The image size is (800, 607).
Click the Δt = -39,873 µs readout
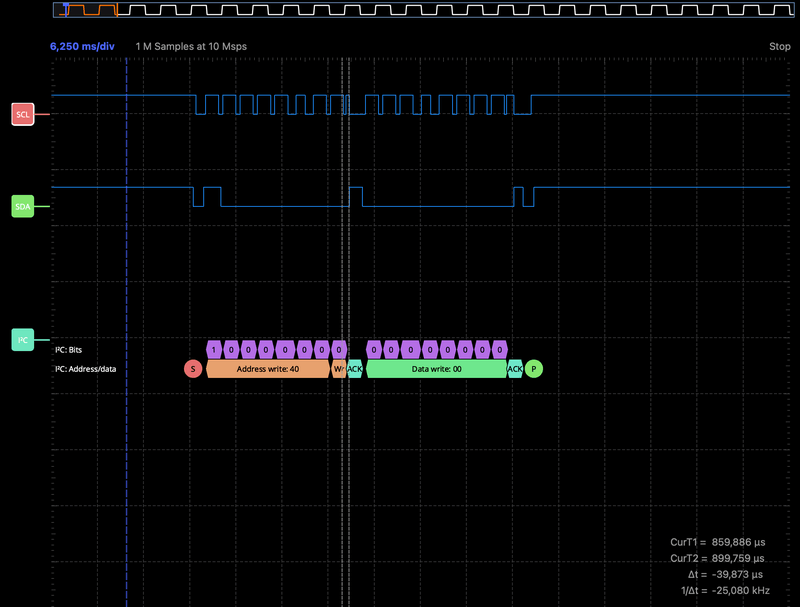click(x=726, y=574)
